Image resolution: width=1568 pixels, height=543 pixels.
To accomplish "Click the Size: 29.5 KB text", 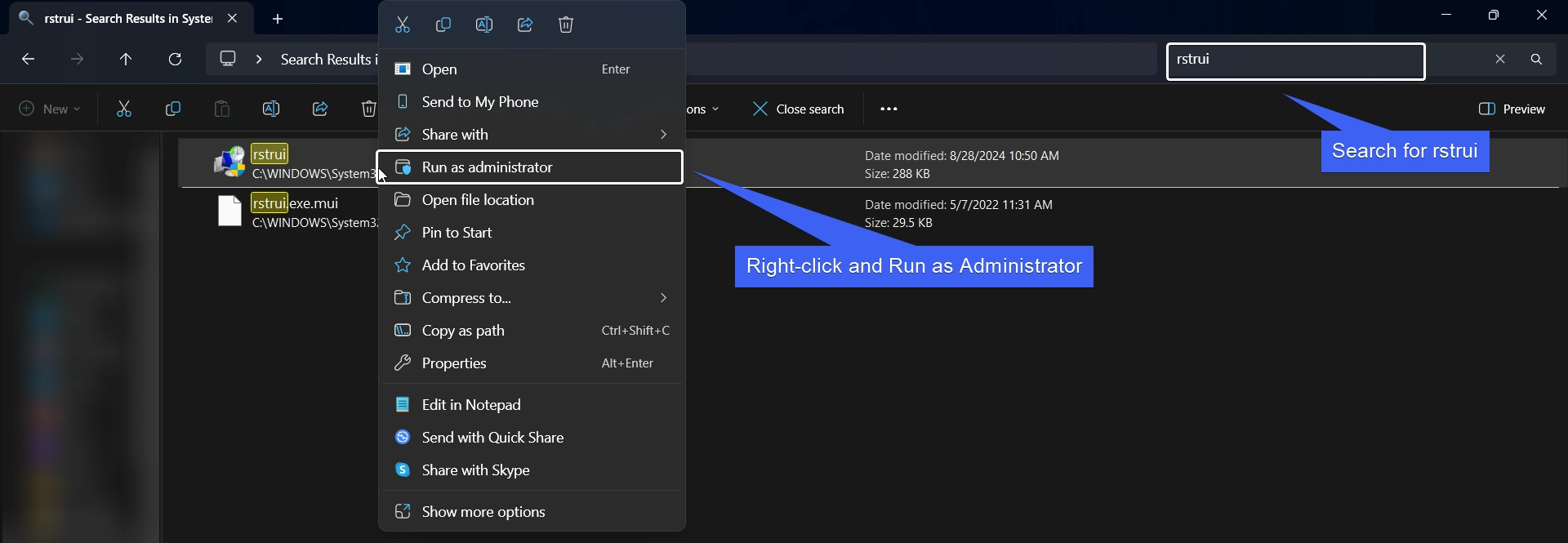I will tap(898, 223).
